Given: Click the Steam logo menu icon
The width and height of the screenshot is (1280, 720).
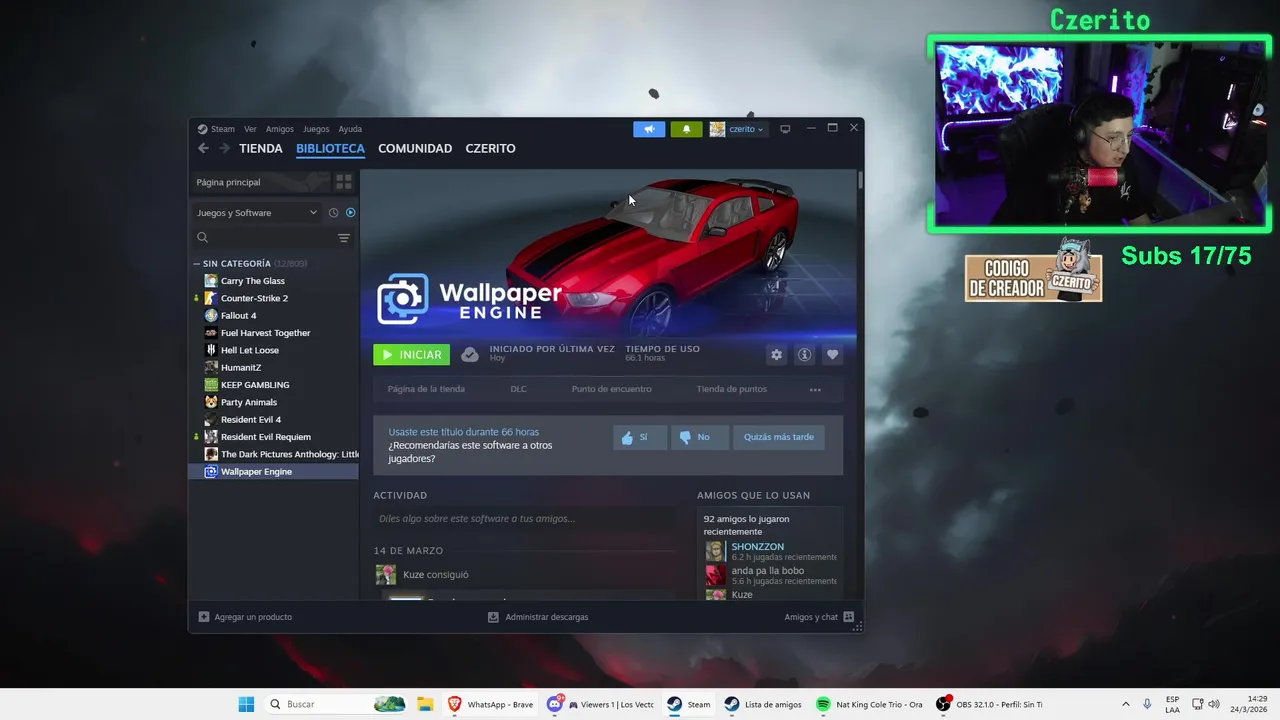Looking at the screenshot, I should click(202, 129).
